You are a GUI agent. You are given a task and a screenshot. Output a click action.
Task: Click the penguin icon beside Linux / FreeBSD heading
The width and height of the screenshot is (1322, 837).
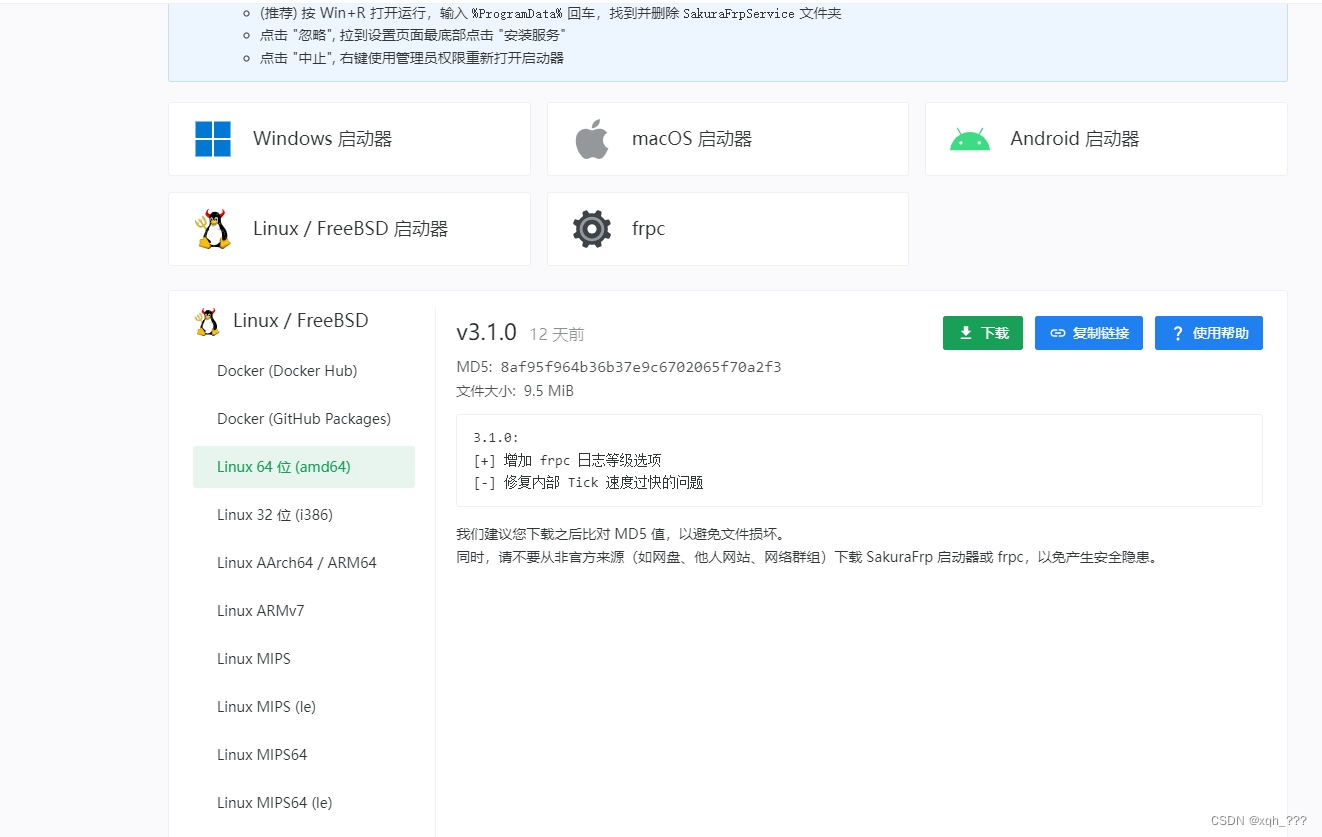point(206,320)
